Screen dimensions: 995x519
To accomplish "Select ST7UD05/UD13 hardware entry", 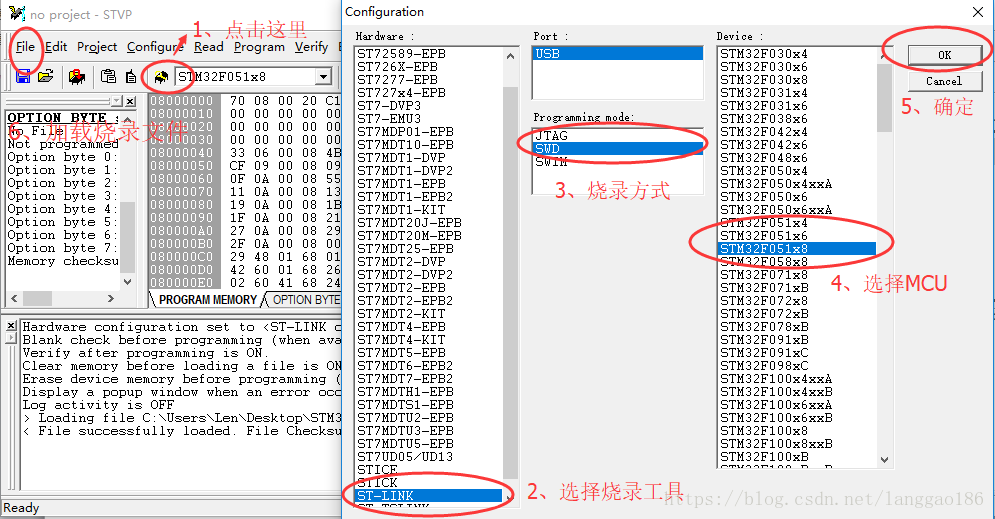I will pyautogui.click(x=429, y=457).
